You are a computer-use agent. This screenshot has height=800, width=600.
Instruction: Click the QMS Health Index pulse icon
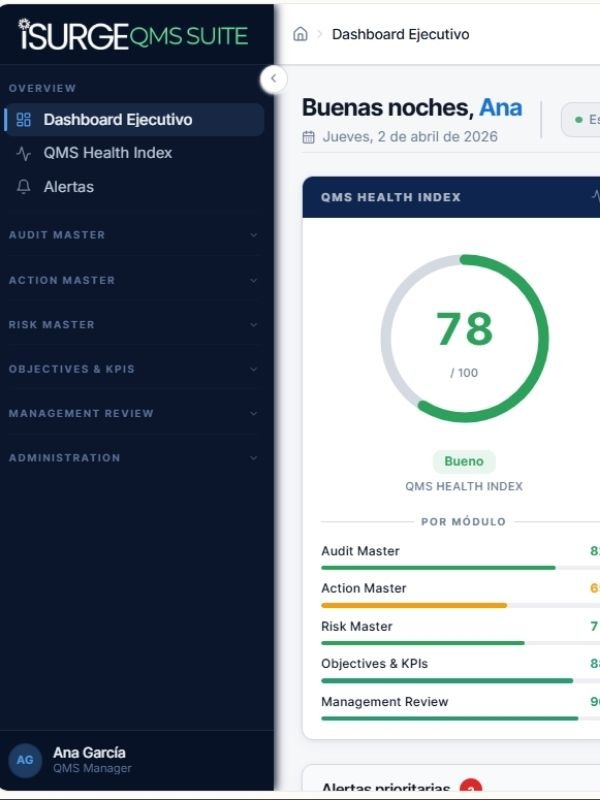(x=23, y=153)
